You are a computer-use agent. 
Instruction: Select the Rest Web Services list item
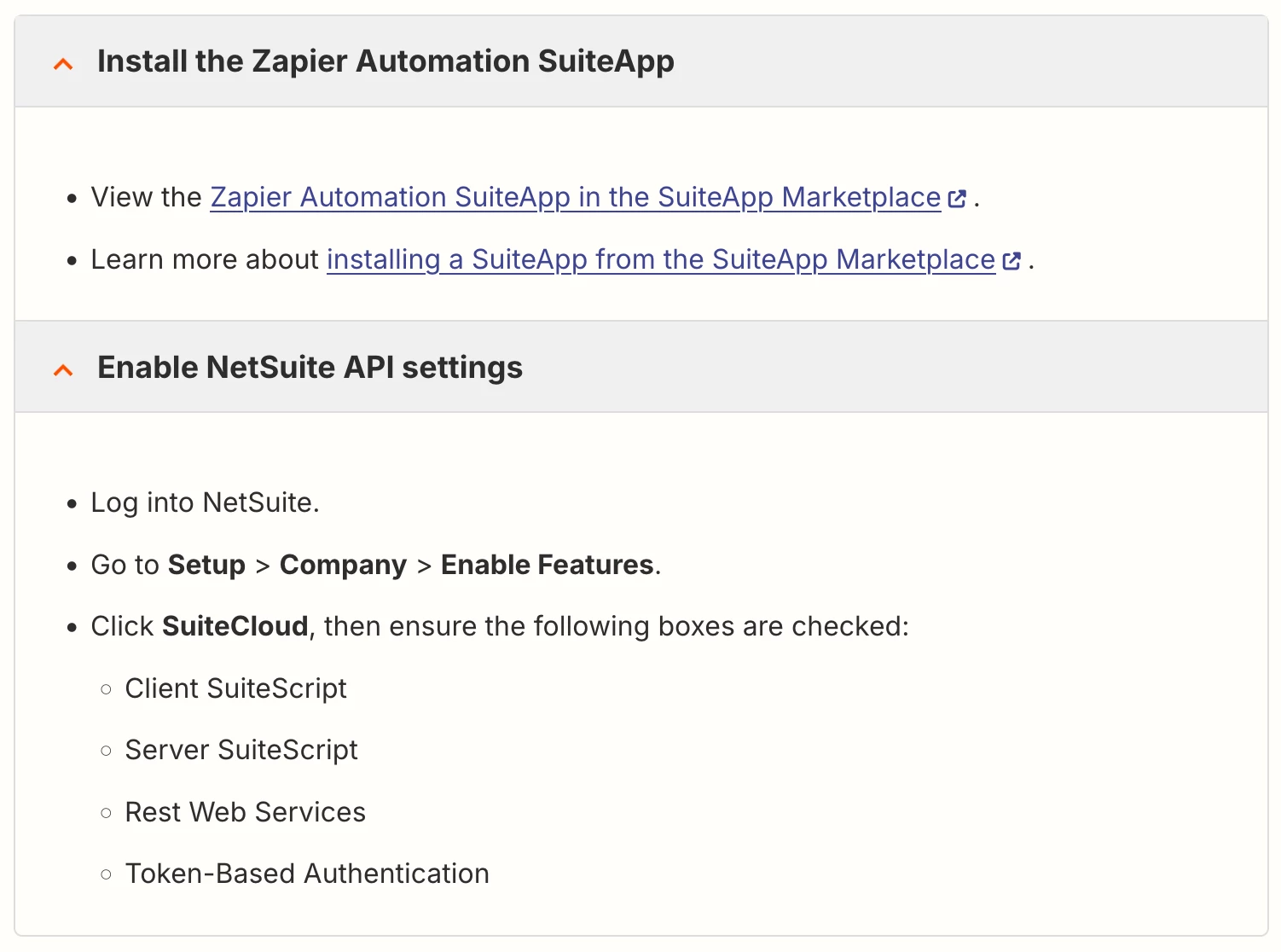pyautogui.click(x=246, y=812)
